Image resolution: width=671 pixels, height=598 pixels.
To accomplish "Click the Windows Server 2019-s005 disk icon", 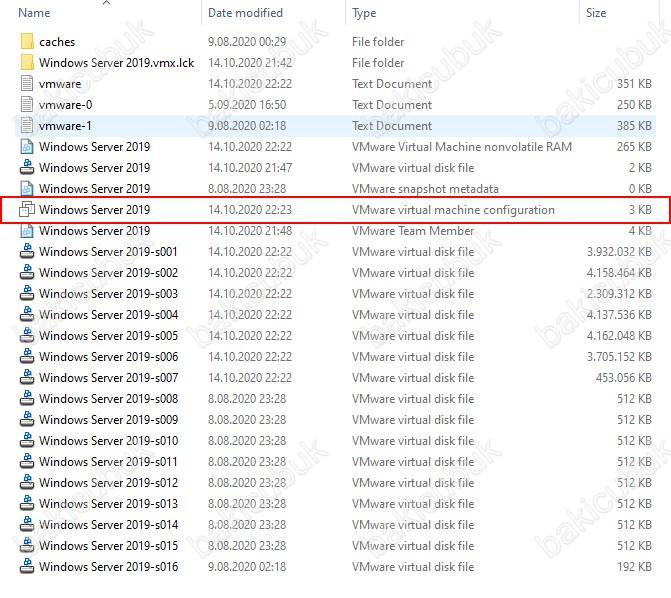I will click(x=27, y=335).
